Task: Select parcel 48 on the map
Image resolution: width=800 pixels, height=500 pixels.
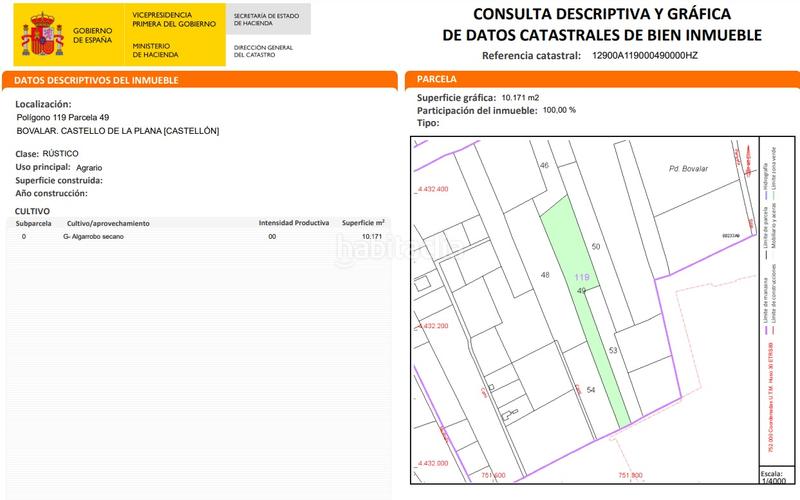Action: pos(545,274)
